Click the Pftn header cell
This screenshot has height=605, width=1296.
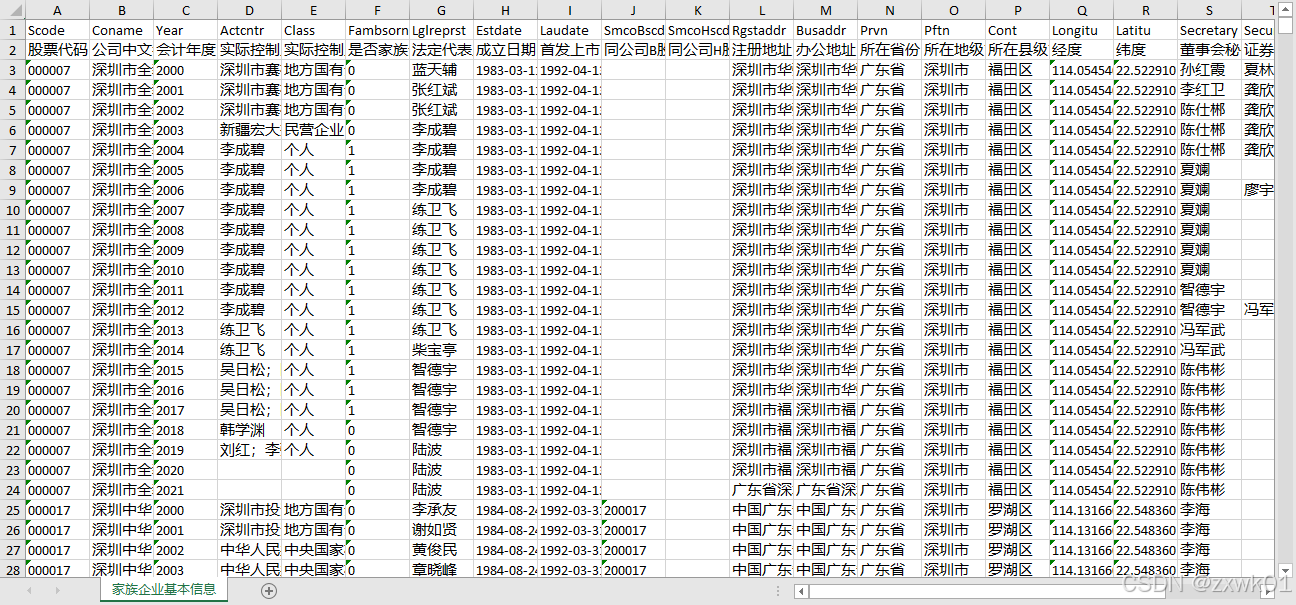click(953, 30)
